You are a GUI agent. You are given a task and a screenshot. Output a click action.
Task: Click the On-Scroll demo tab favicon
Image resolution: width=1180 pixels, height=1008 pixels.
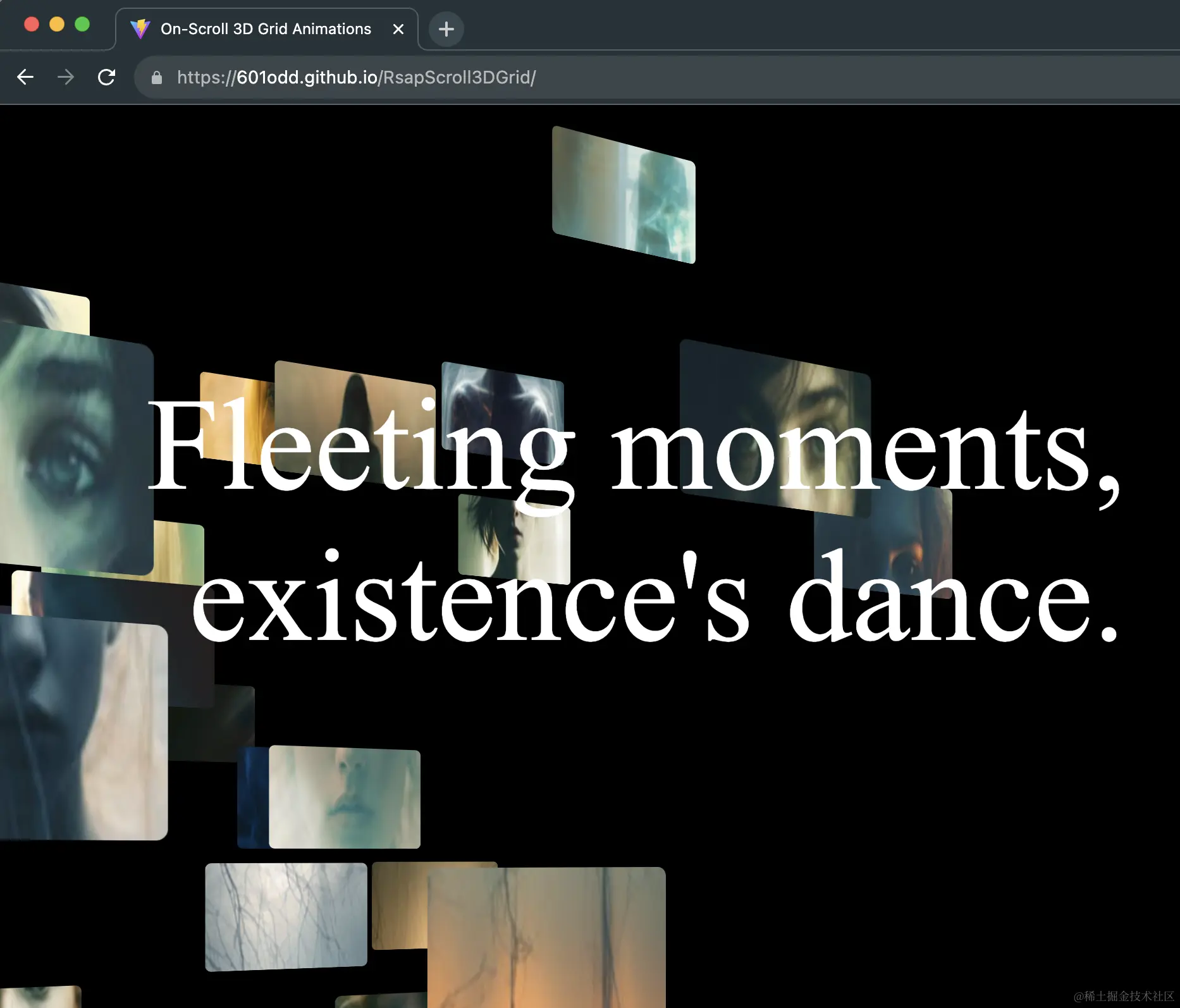click(x=140, y=28)
